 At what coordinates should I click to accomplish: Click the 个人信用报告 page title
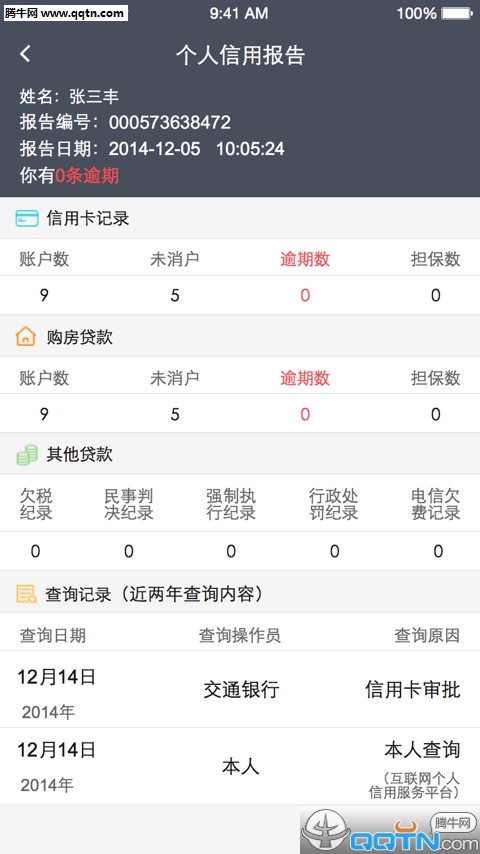[x=240, y=55]
